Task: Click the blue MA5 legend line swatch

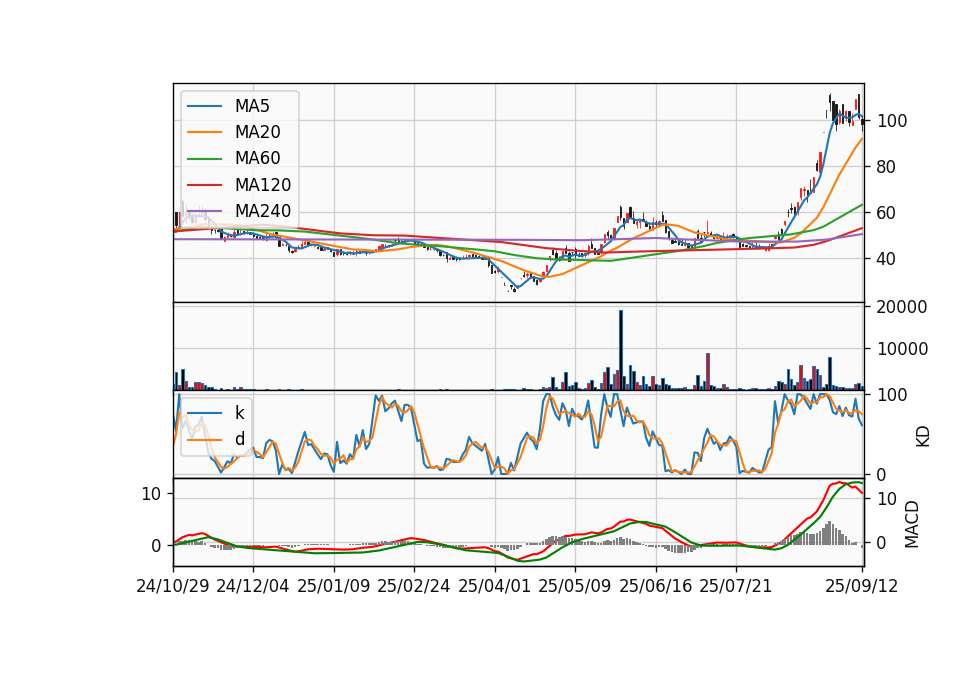Action: pyautogui.click(x=204, y=107)
